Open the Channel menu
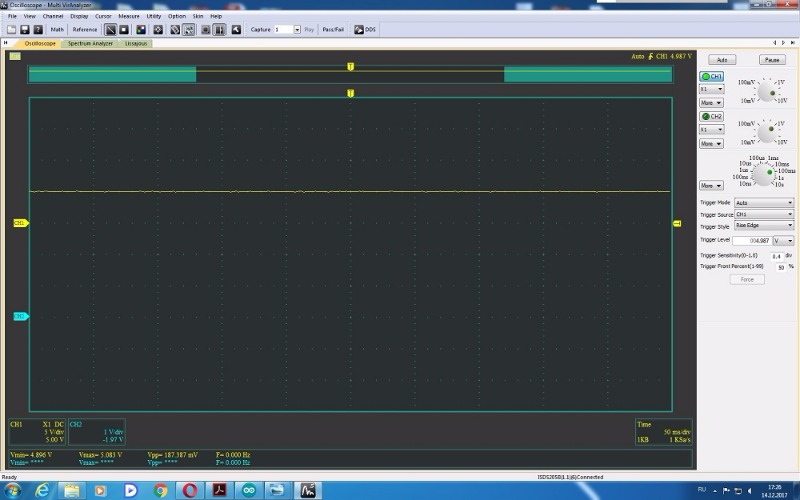Viewport: 800px width, 500px height. point(53,16)
